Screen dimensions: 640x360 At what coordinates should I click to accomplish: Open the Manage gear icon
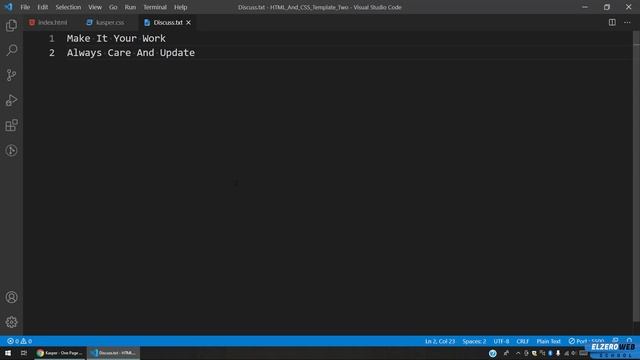[11, 322]
